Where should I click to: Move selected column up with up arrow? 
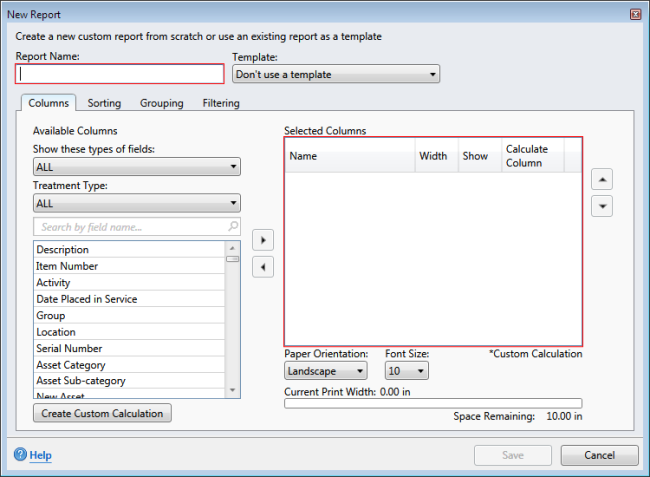[x=602, y=179]
